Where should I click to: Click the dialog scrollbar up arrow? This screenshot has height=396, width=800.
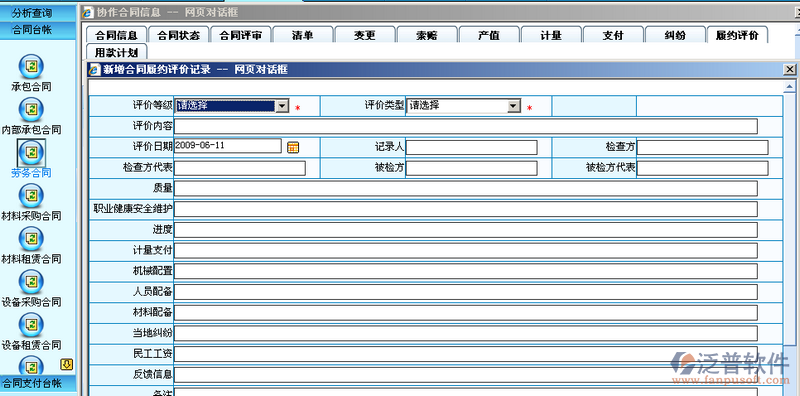[789, 86]
